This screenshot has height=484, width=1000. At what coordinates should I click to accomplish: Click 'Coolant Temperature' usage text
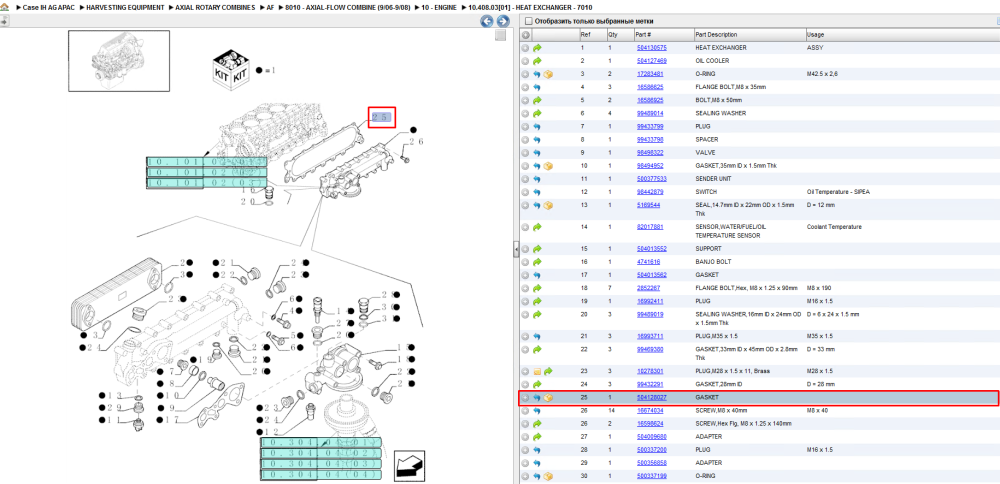[834, 227]
